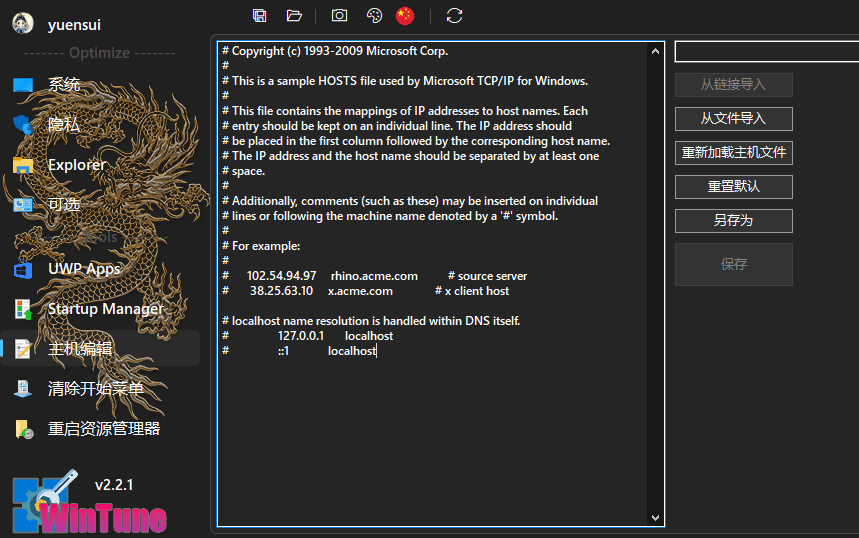The height and width of the screenshot is (538, 859).
Task: Click the '102.54.94.97' address in hosts text
Action: pos(282,276)
